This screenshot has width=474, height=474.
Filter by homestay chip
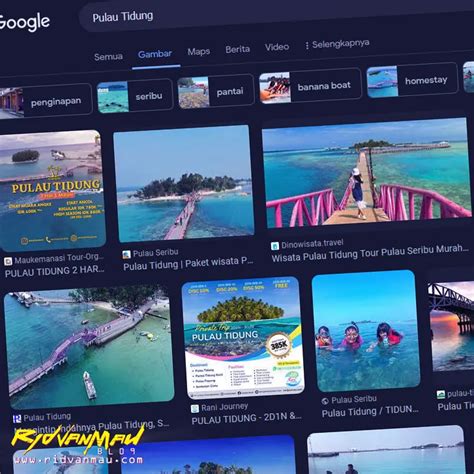[x=413, y=80]
